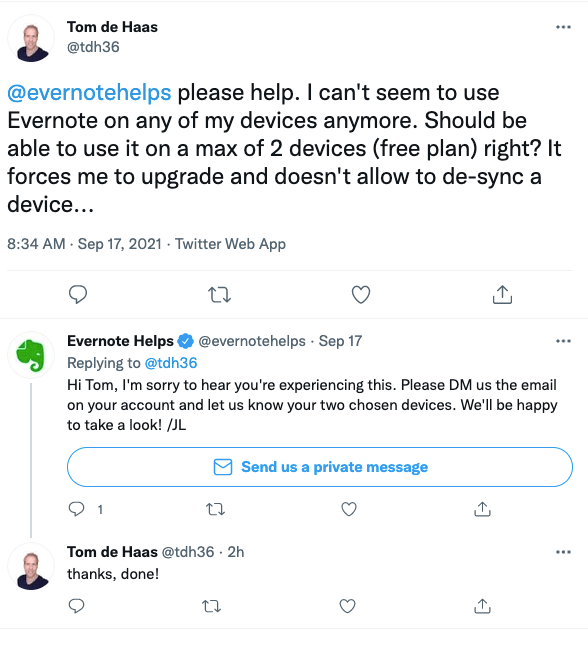
Task: Like the Evernote Helps reply
Action: pyautogui.click(x=349, y=509)
